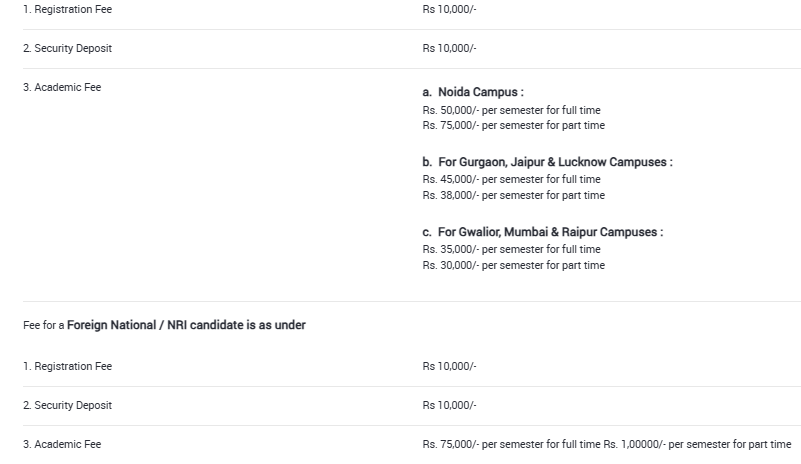
Task: Click Registration Fee label in the NRI section
Action: [x=67, y=366]
